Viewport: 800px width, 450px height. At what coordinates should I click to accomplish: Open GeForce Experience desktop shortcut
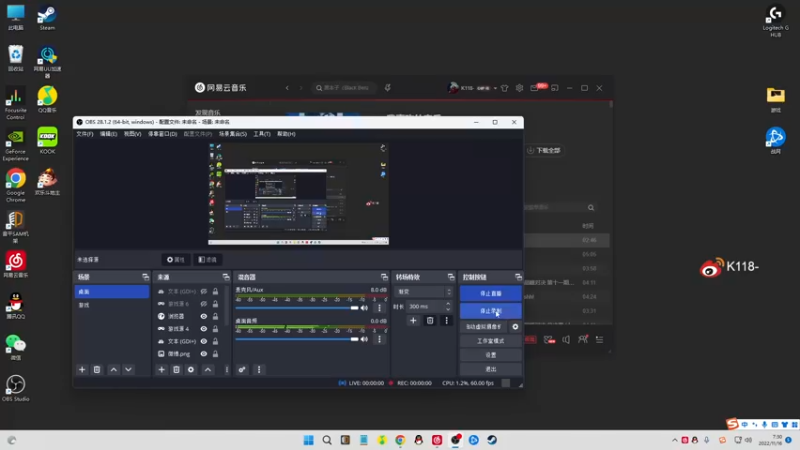15,144
